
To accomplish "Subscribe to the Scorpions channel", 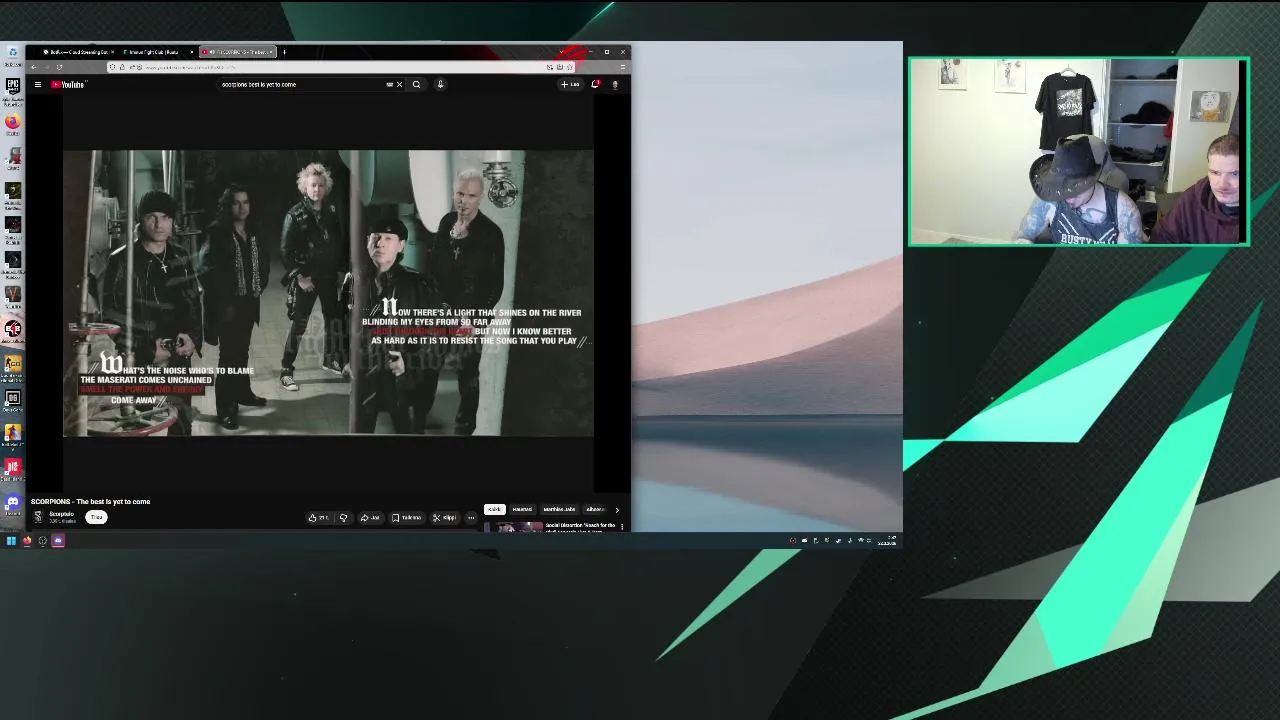I will point(96,517).
